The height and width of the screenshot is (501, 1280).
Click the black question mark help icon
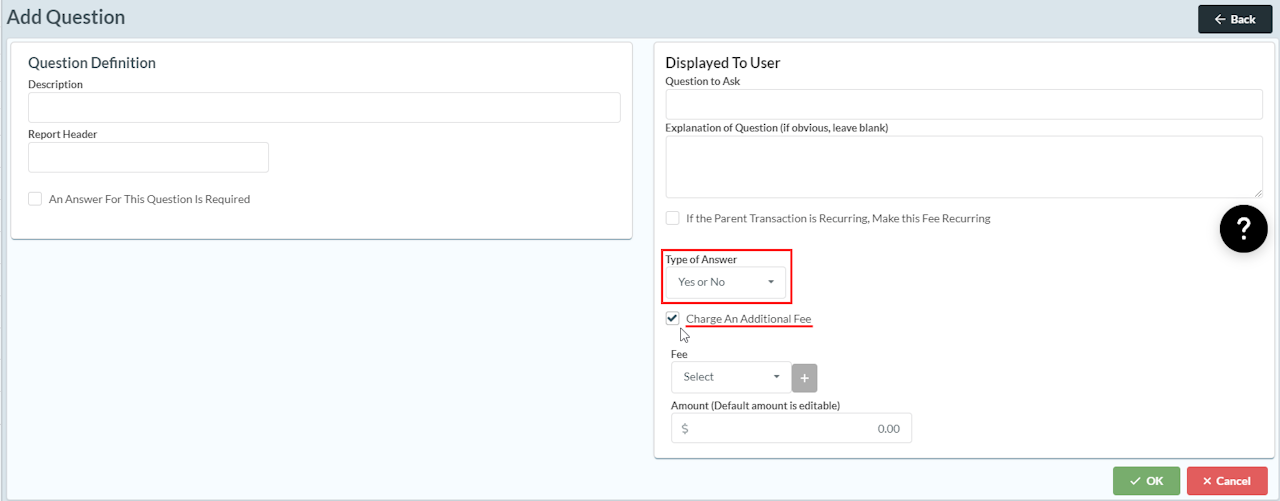coord(1243,229)
